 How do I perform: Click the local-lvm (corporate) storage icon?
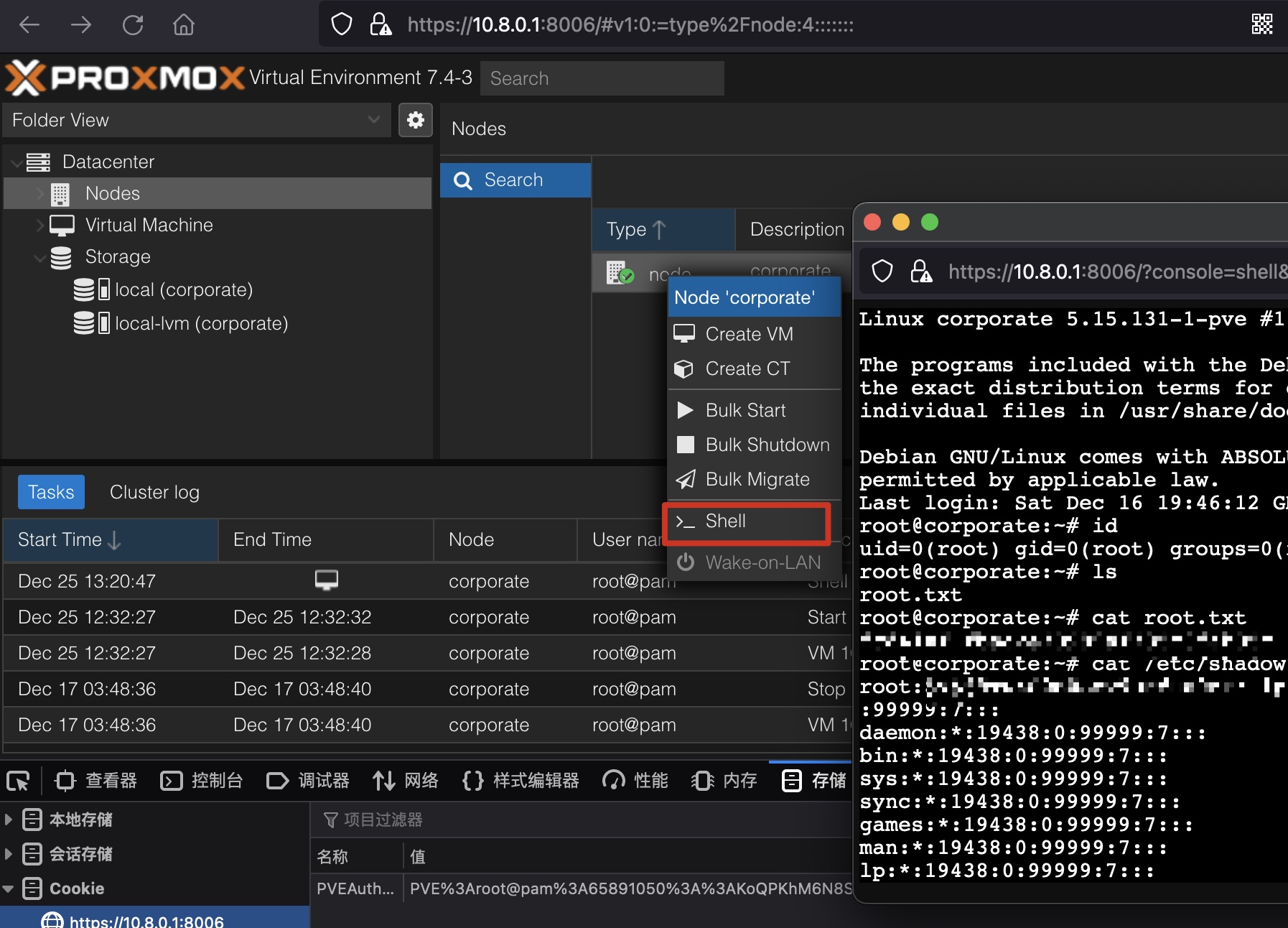tap(91, 323)
